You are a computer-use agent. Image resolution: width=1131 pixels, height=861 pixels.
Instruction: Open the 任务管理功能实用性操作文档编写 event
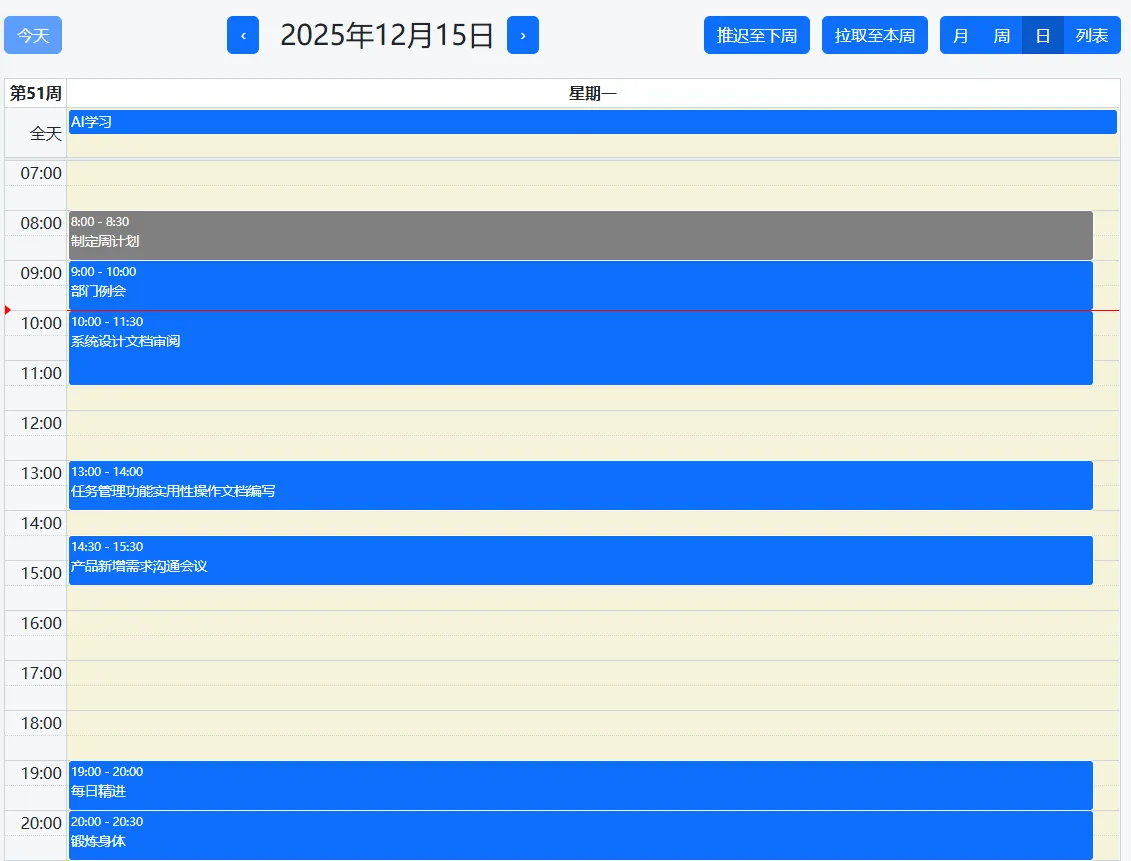pyautogui.click(x=580, y=485)
